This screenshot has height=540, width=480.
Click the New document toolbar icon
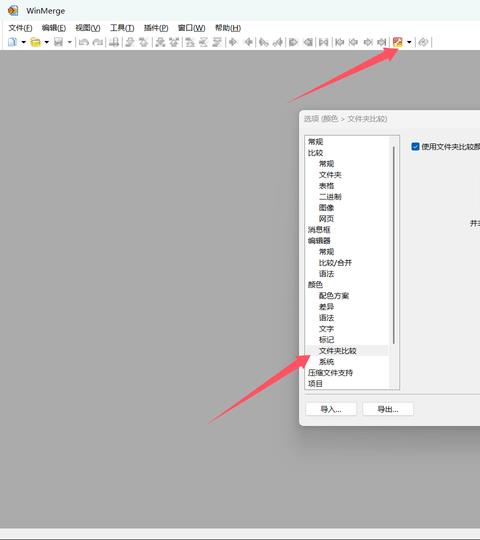click(x=12, y=42)
